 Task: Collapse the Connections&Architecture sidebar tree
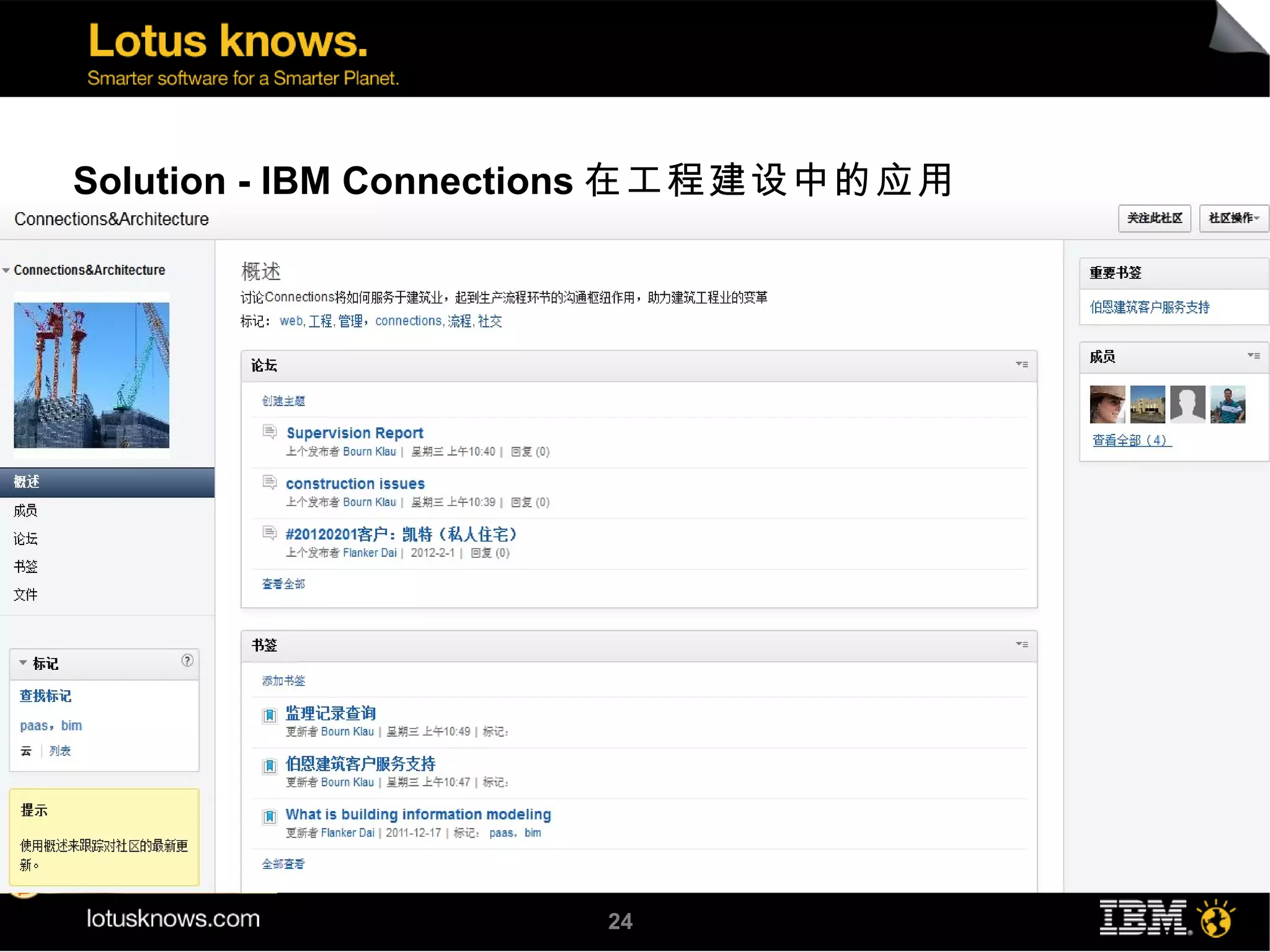point(6,270)
